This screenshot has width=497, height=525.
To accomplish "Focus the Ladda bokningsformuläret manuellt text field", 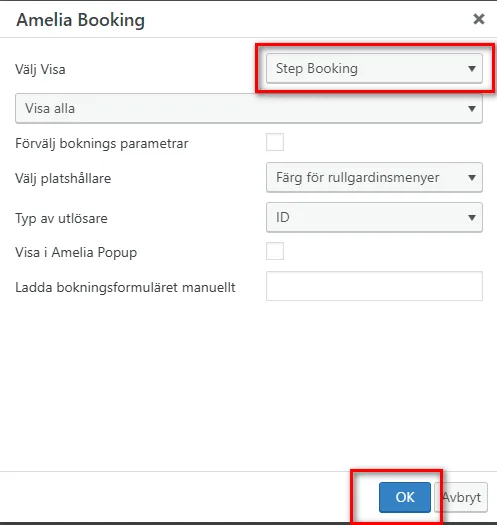I will [374, 286].
